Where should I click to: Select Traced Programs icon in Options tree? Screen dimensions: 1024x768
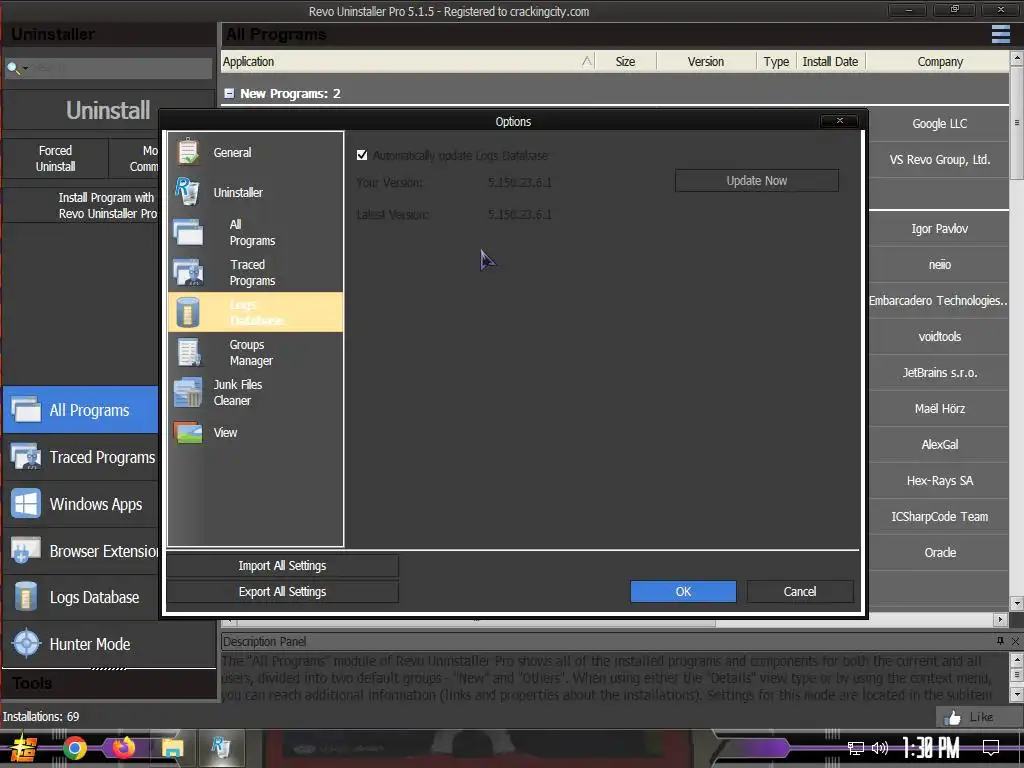(188, 272)
